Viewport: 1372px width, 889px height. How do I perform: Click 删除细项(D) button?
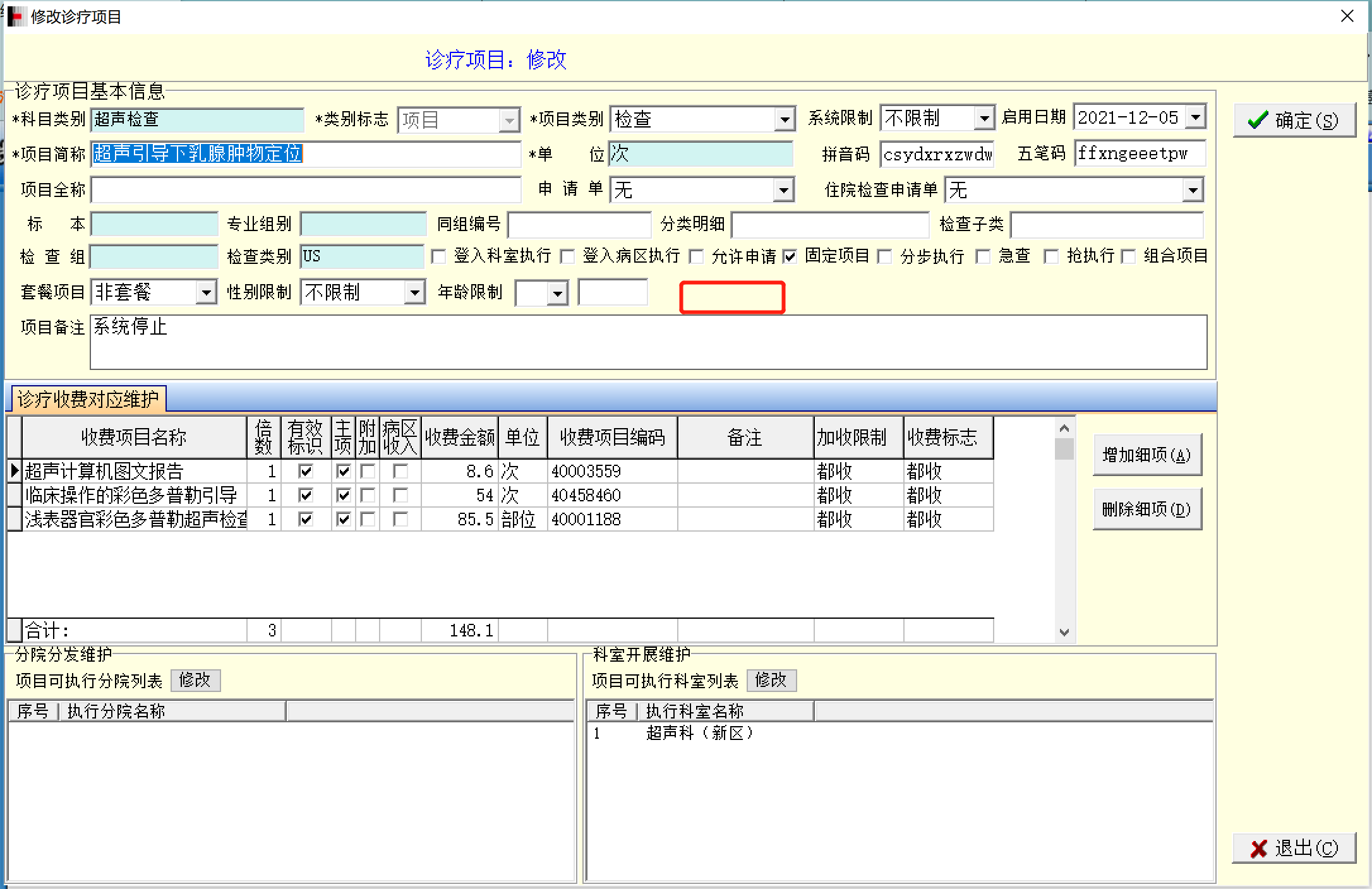tap(1146, 509)
